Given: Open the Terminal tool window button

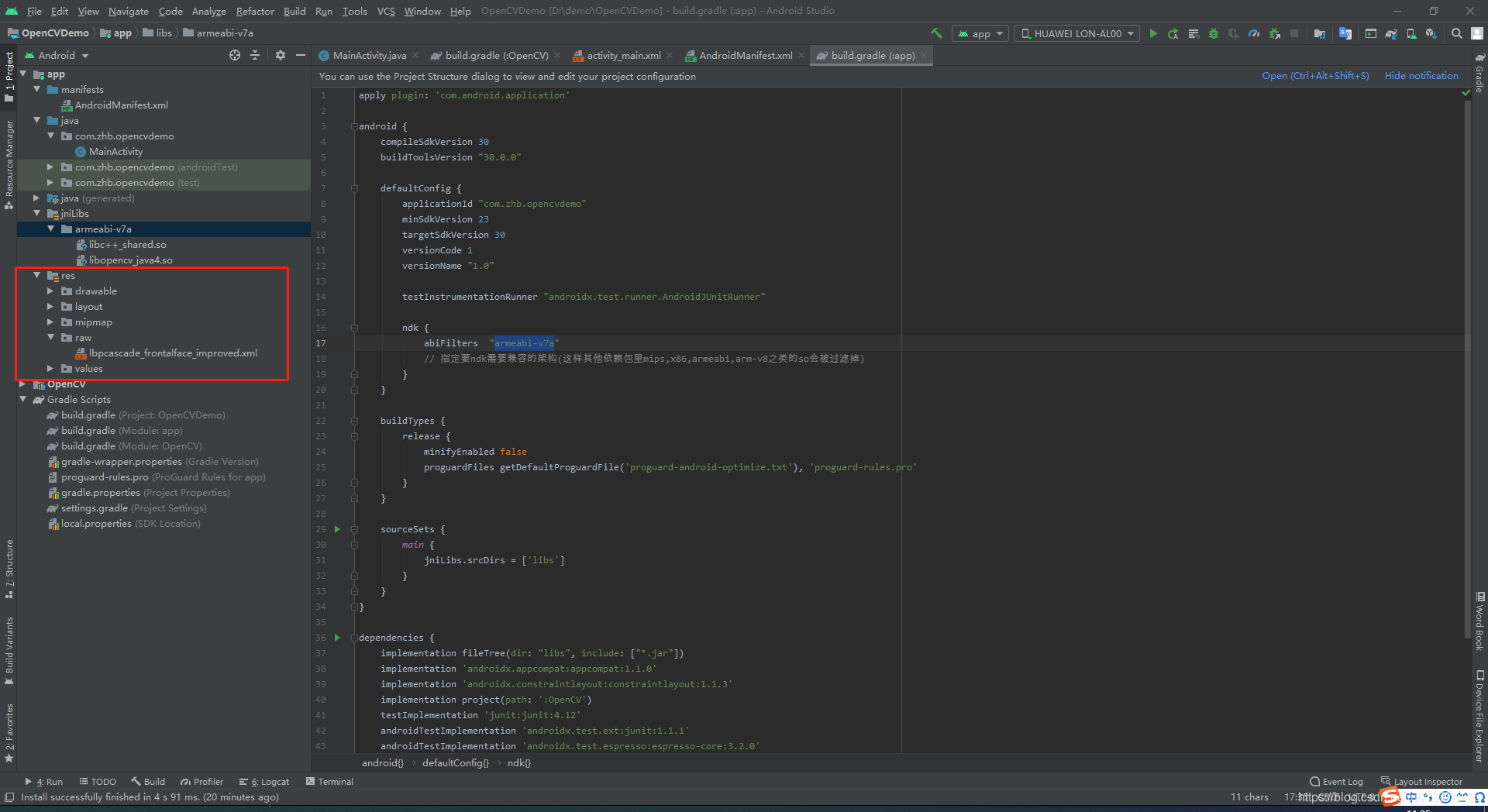Looking at the screenshot, I should click(329, 782).
